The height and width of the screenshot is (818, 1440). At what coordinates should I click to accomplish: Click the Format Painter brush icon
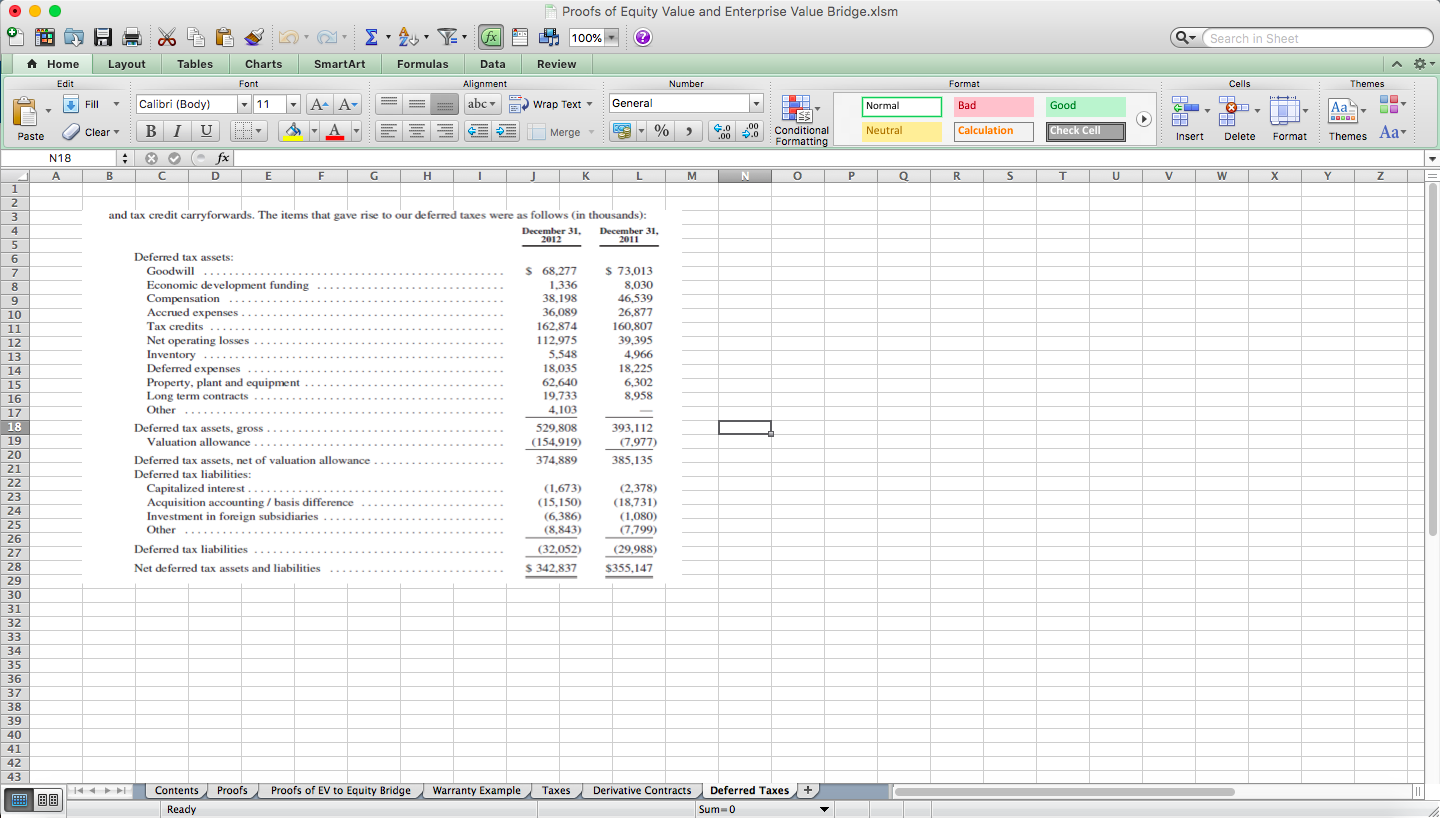click(254, 38)
